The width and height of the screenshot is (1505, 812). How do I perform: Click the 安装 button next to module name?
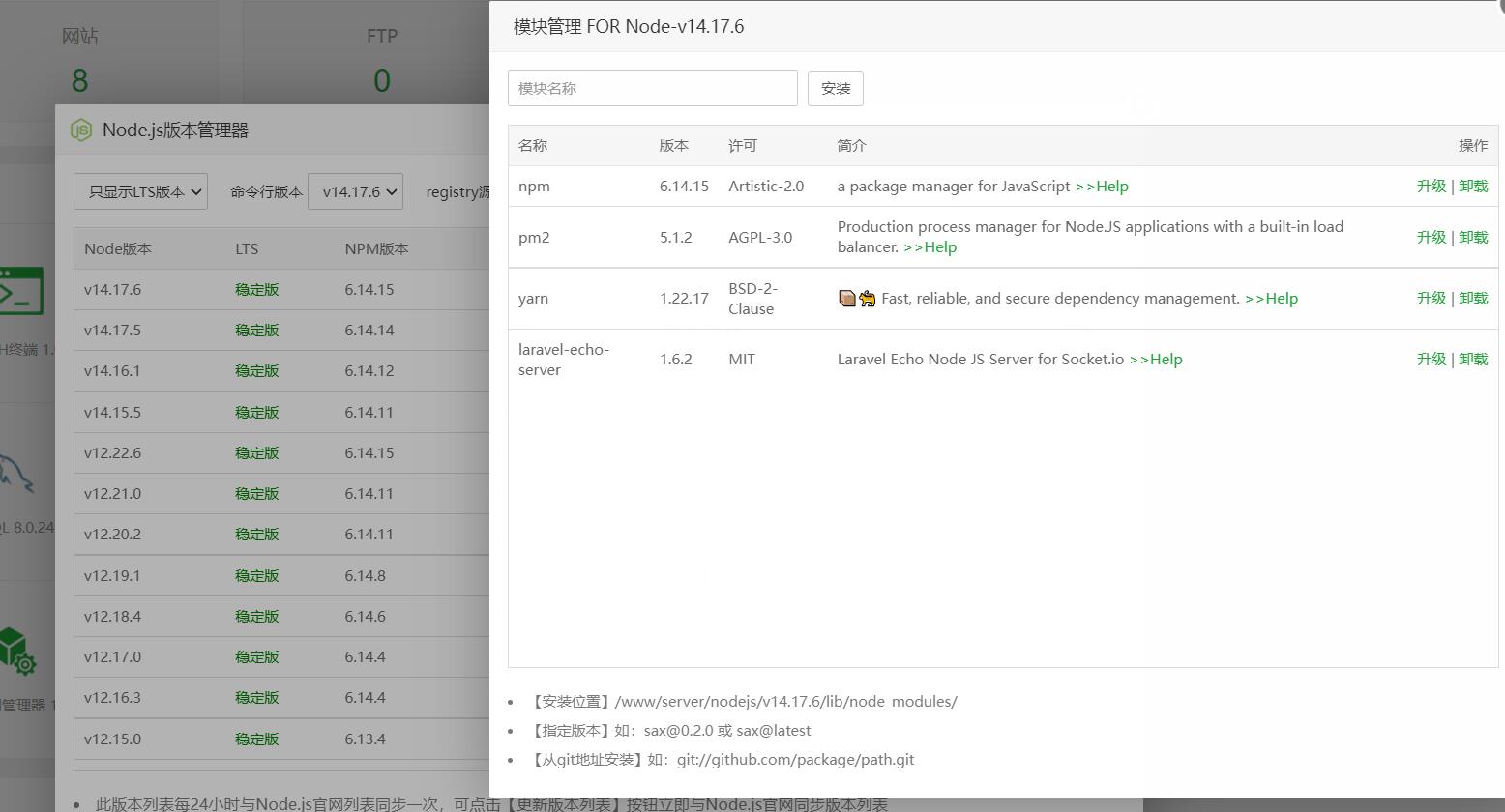tap(836, 88)
